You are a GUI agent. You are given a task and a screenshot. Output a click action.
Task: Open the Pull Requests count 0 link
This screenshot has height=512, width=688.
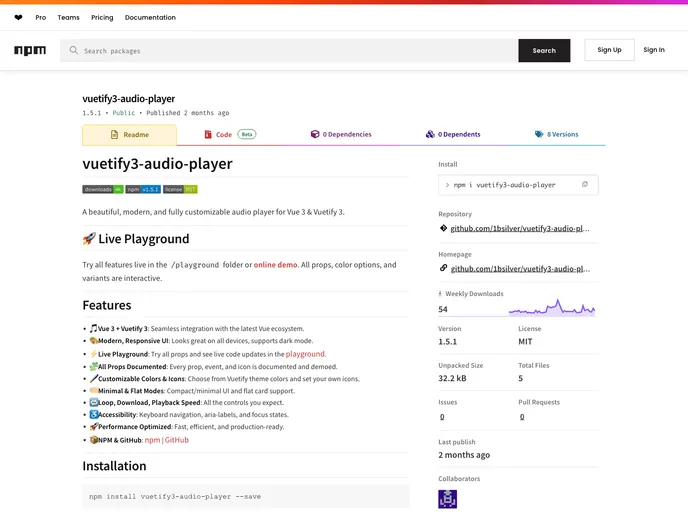tap(522, 416)
